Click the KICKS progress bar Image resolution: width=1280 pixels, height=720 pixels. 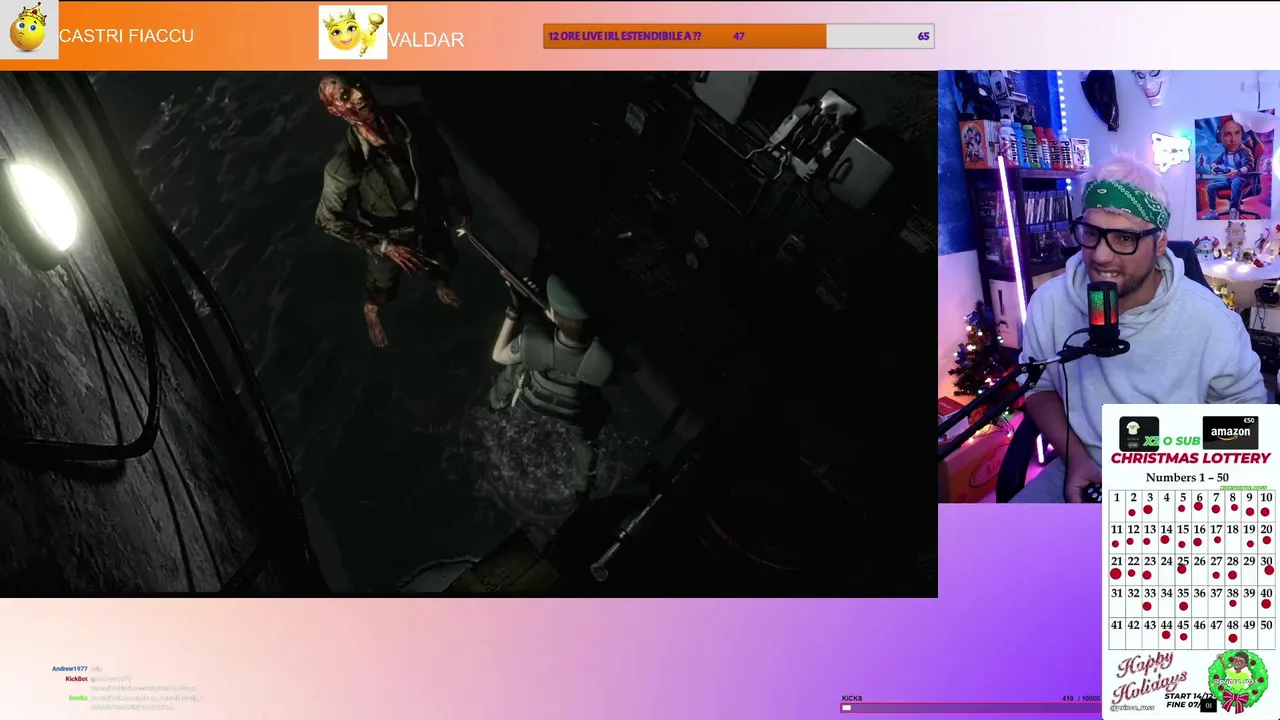pos(970,708)
